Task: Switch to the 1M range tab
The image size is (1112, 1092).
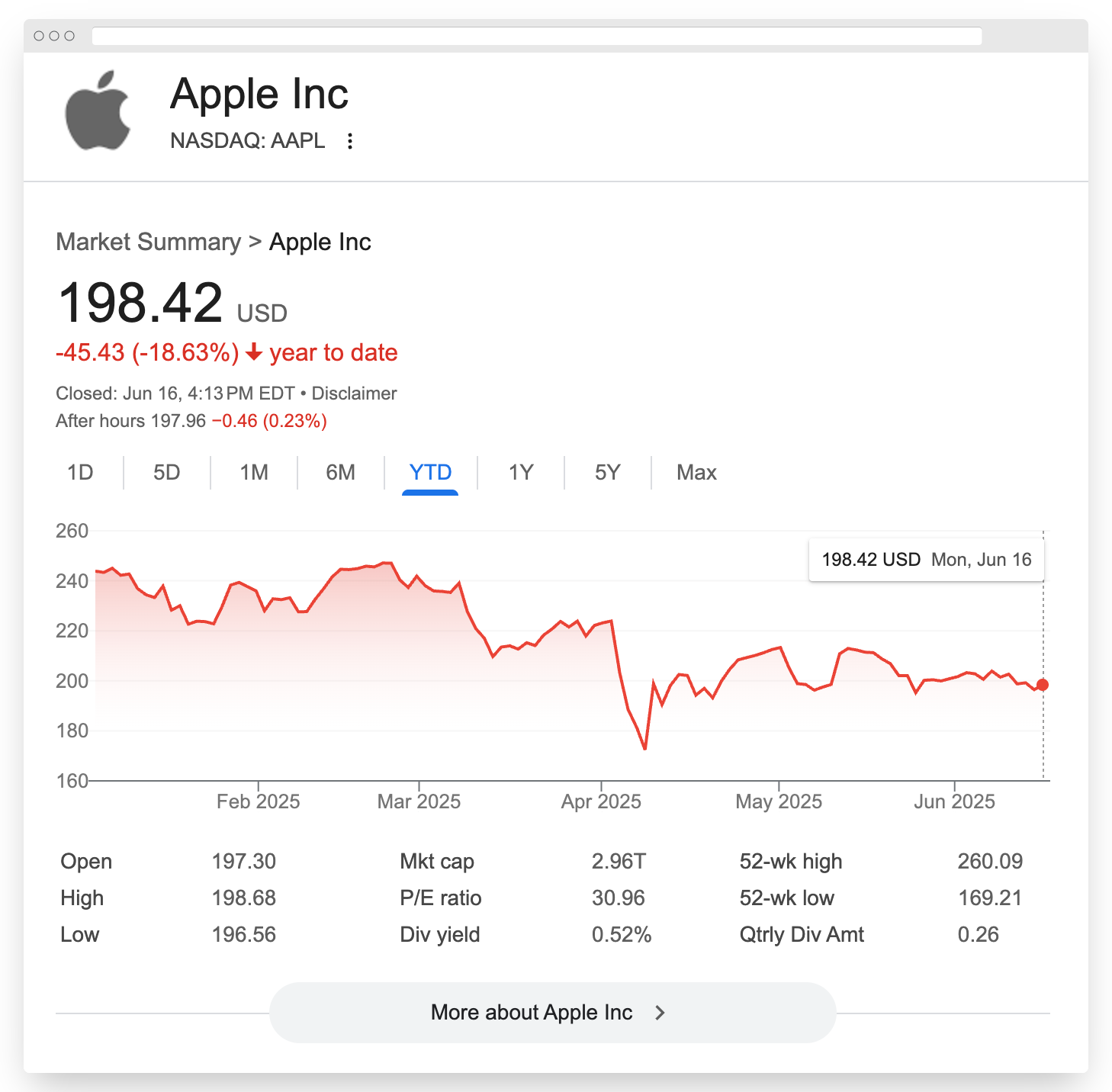Action: 254,473
